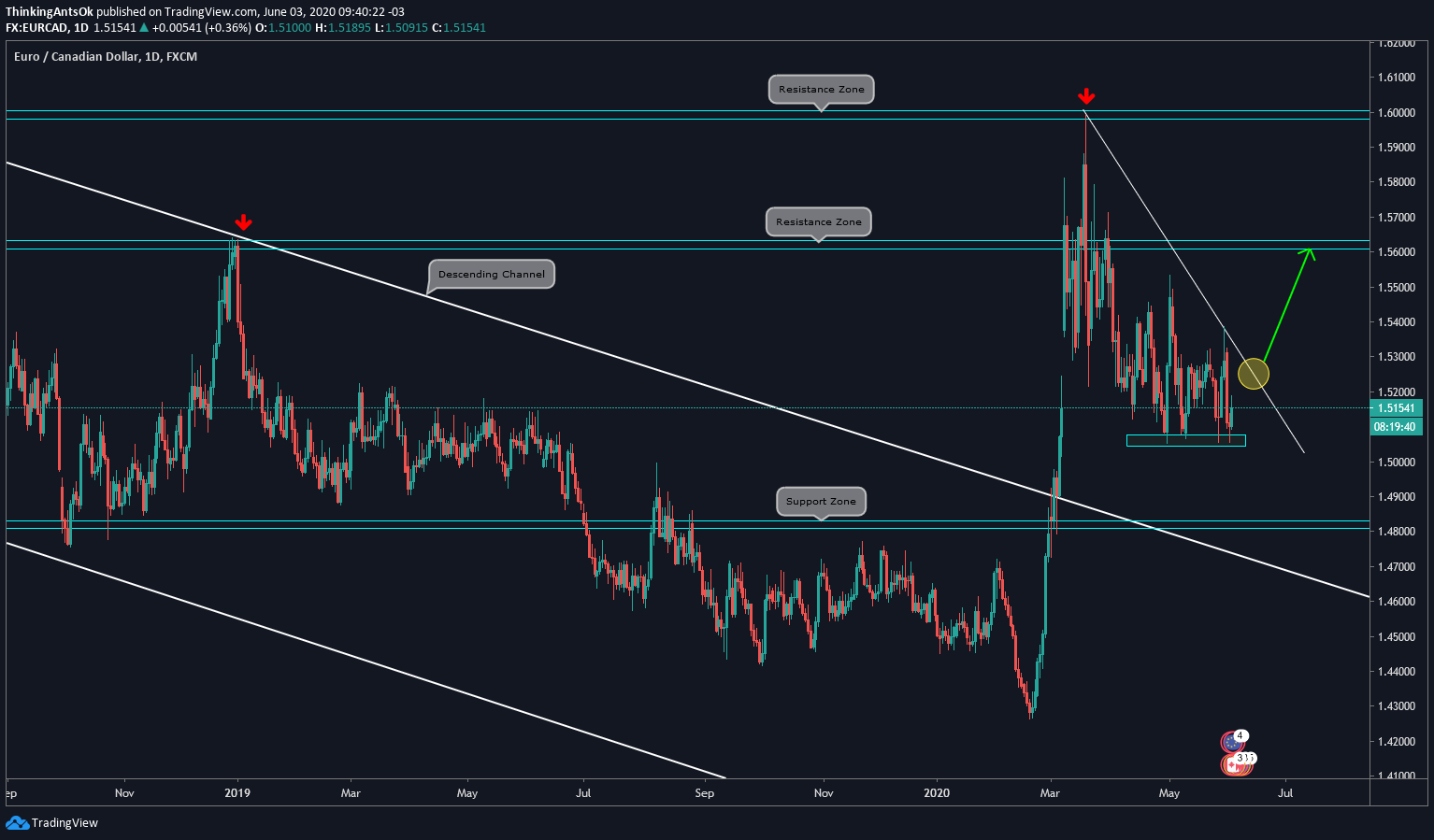
Task: Click the high value H:1.51895
Action: 343,28
